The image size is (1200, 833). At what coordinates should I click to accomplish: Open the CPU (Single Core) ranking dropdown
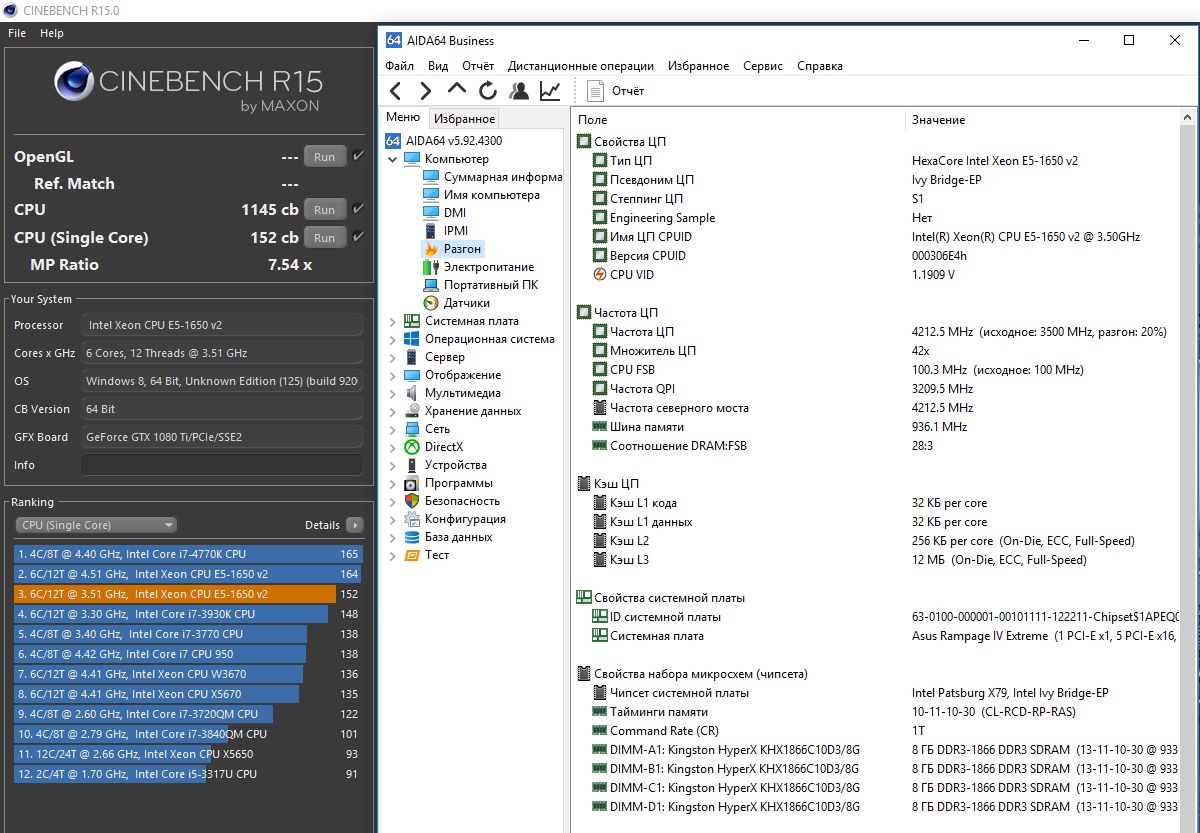pos(96,525)
